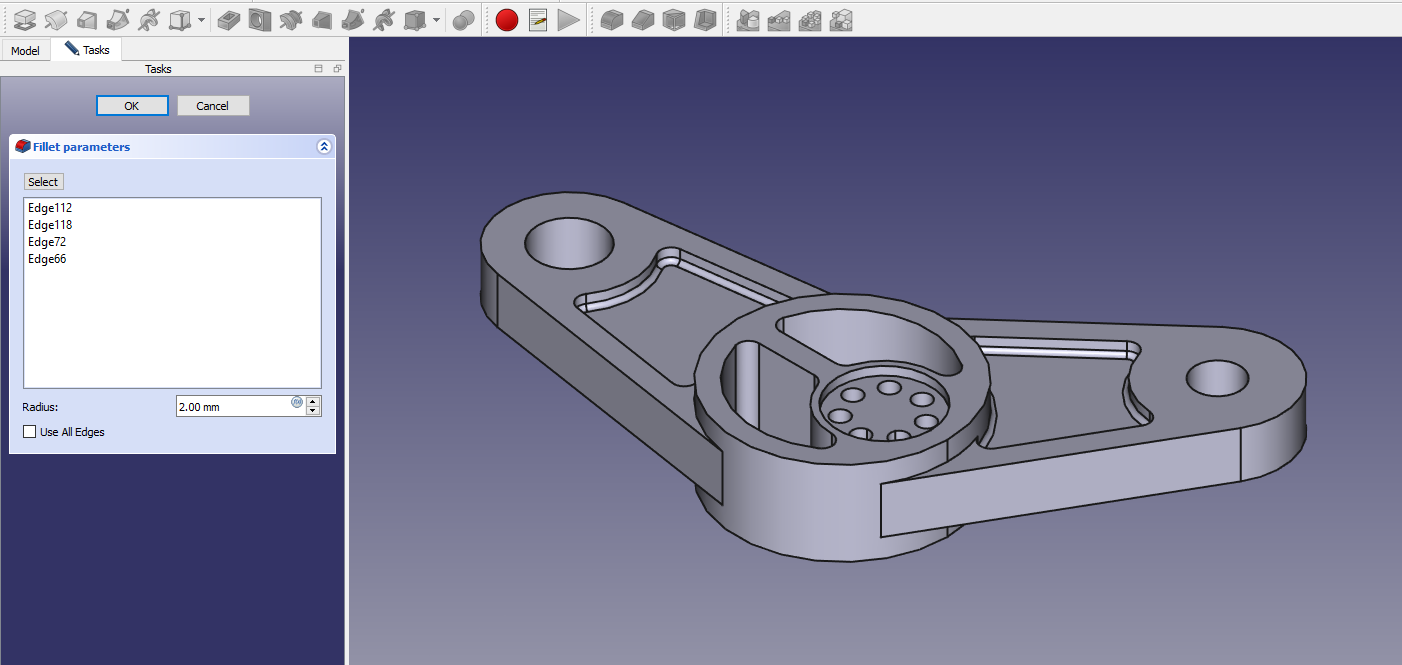Open the Macros dialog notepad icon
The width and height of the screenshot is (1402, 665).
tap(538, 19)
